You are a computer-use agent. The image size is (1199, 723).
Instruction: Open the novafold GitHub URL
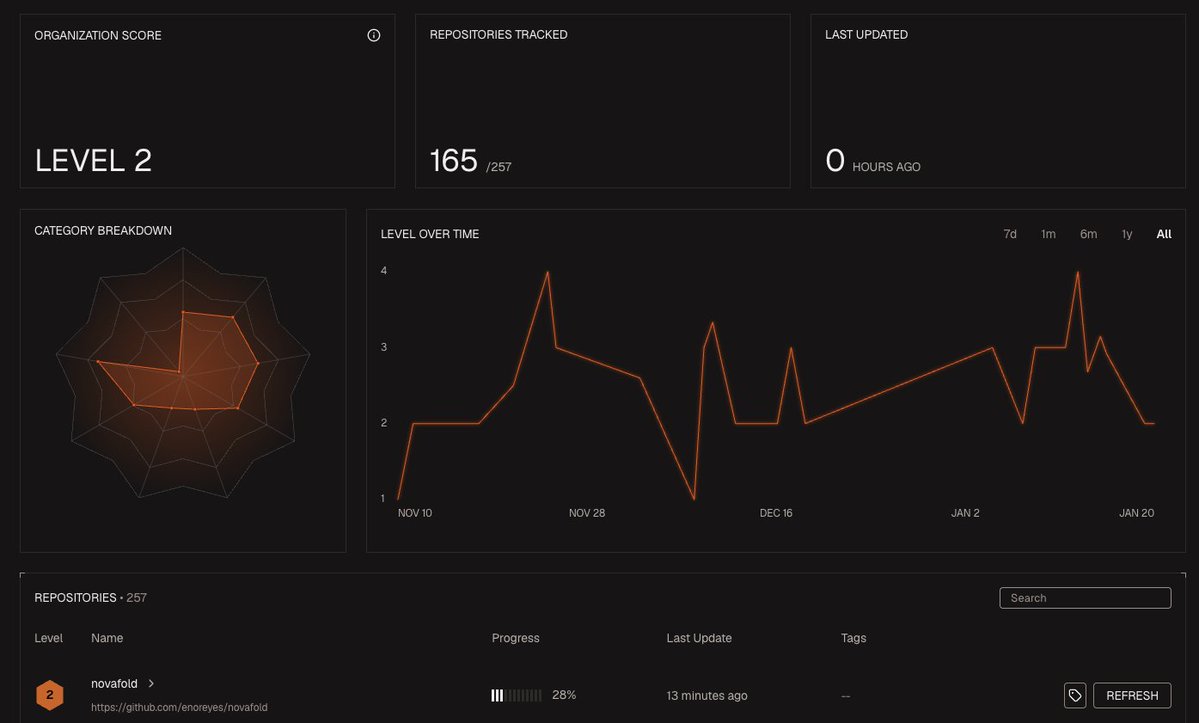pyautogui.click(x=179, y=707)
